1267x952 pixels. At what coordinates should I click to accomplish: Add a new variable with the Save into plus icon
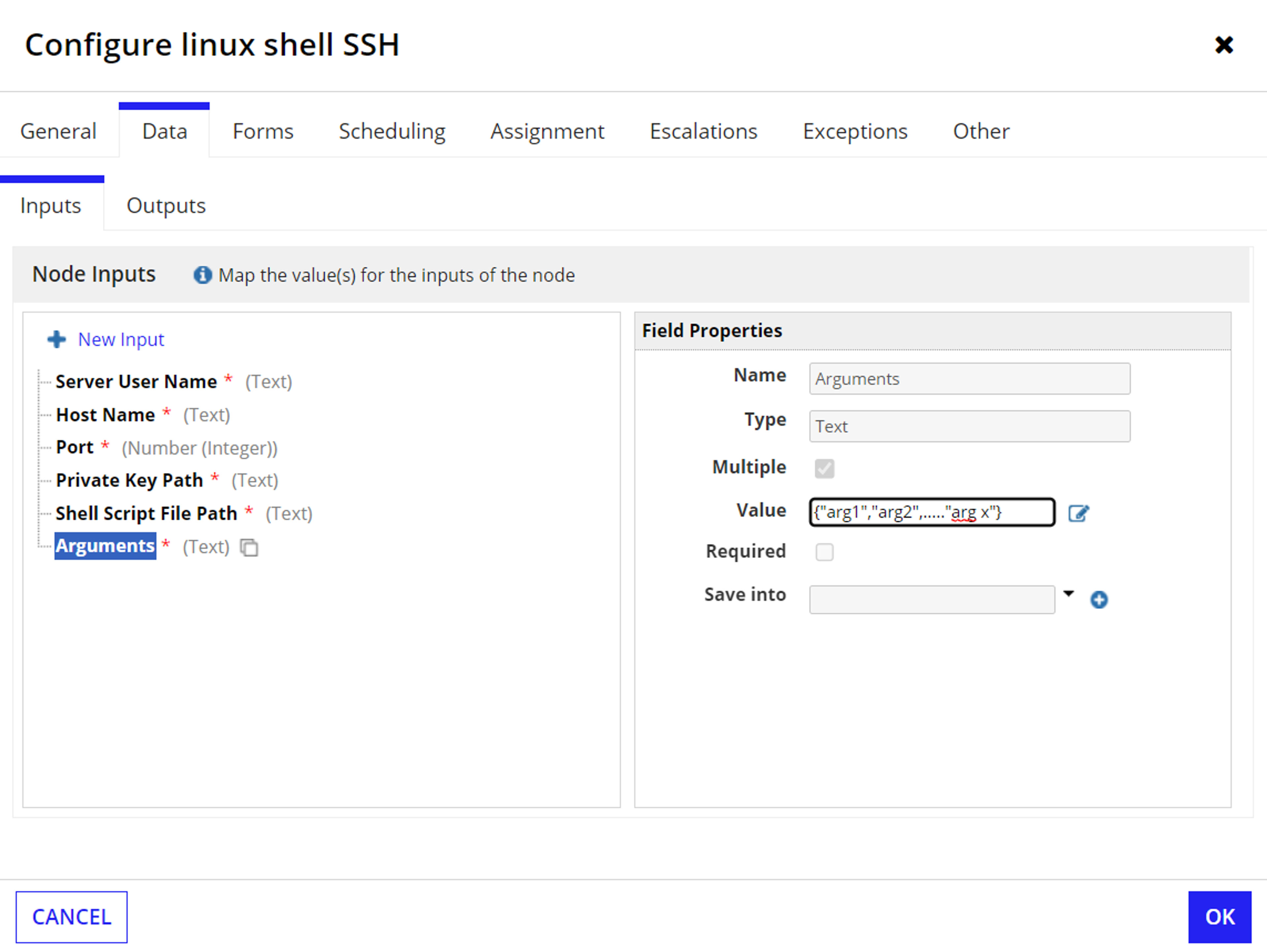pyautogui.click(x=1099, y=600)
